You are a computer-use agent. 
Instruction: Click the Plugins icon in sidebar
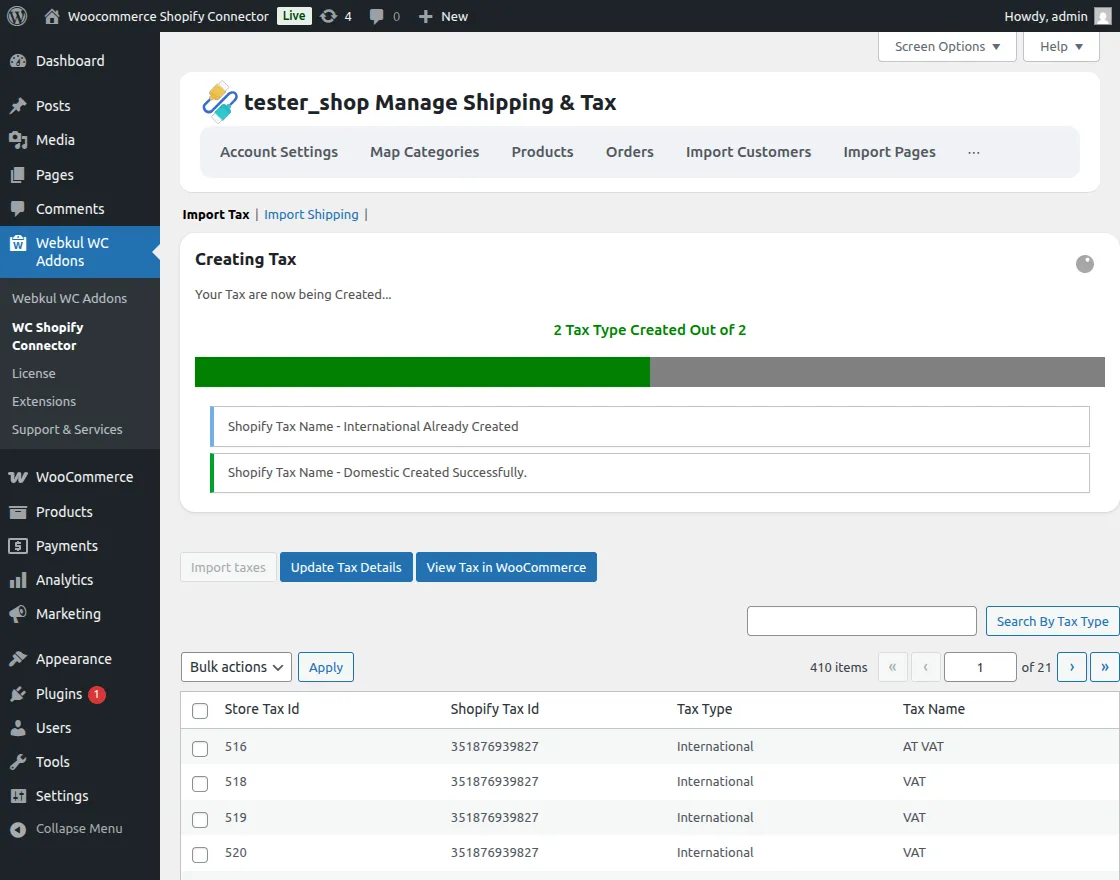[18, 694]
